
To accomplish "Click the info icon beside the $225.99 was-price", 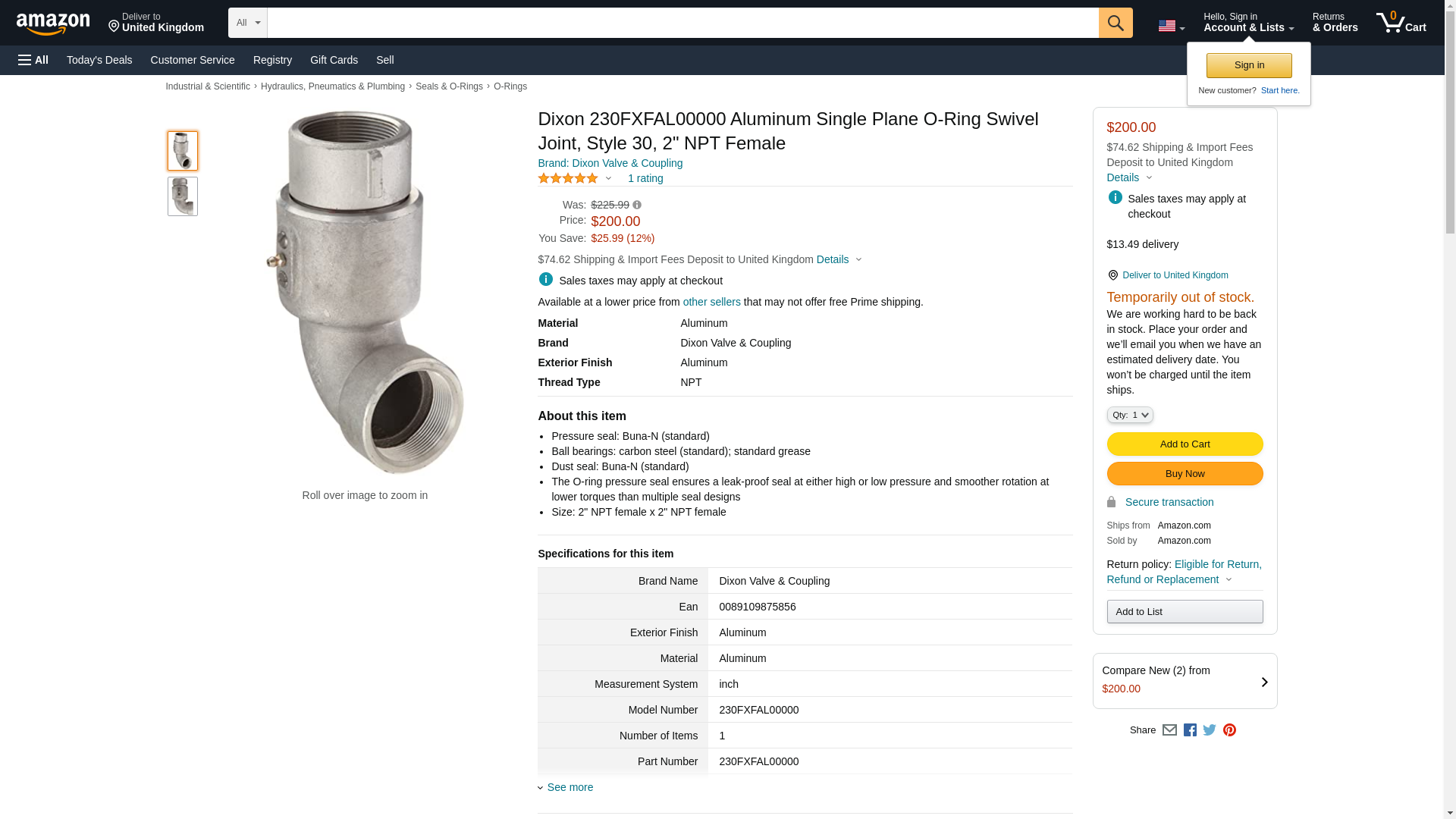I will click(637, 205).
